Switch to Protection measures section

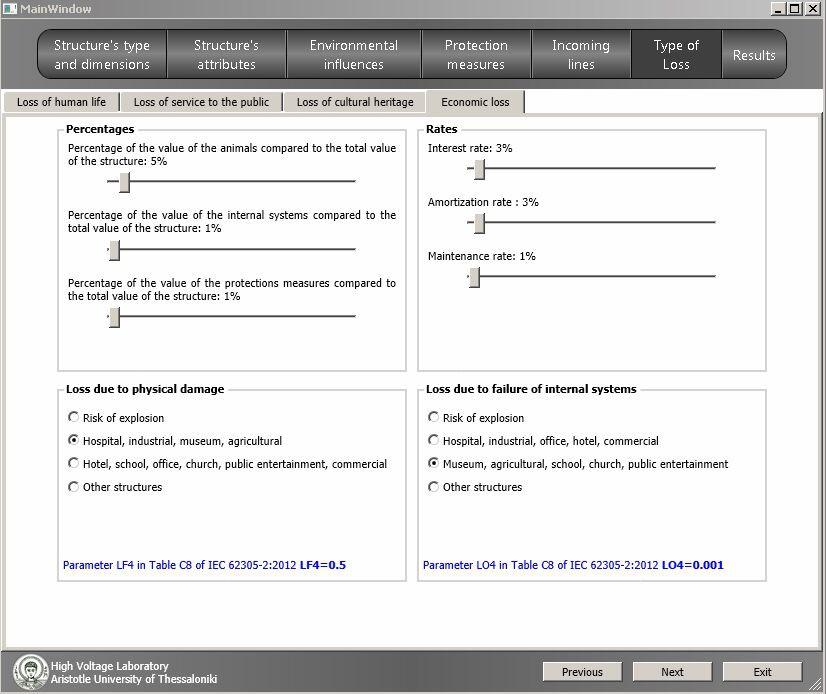click(x=476, y=54)
